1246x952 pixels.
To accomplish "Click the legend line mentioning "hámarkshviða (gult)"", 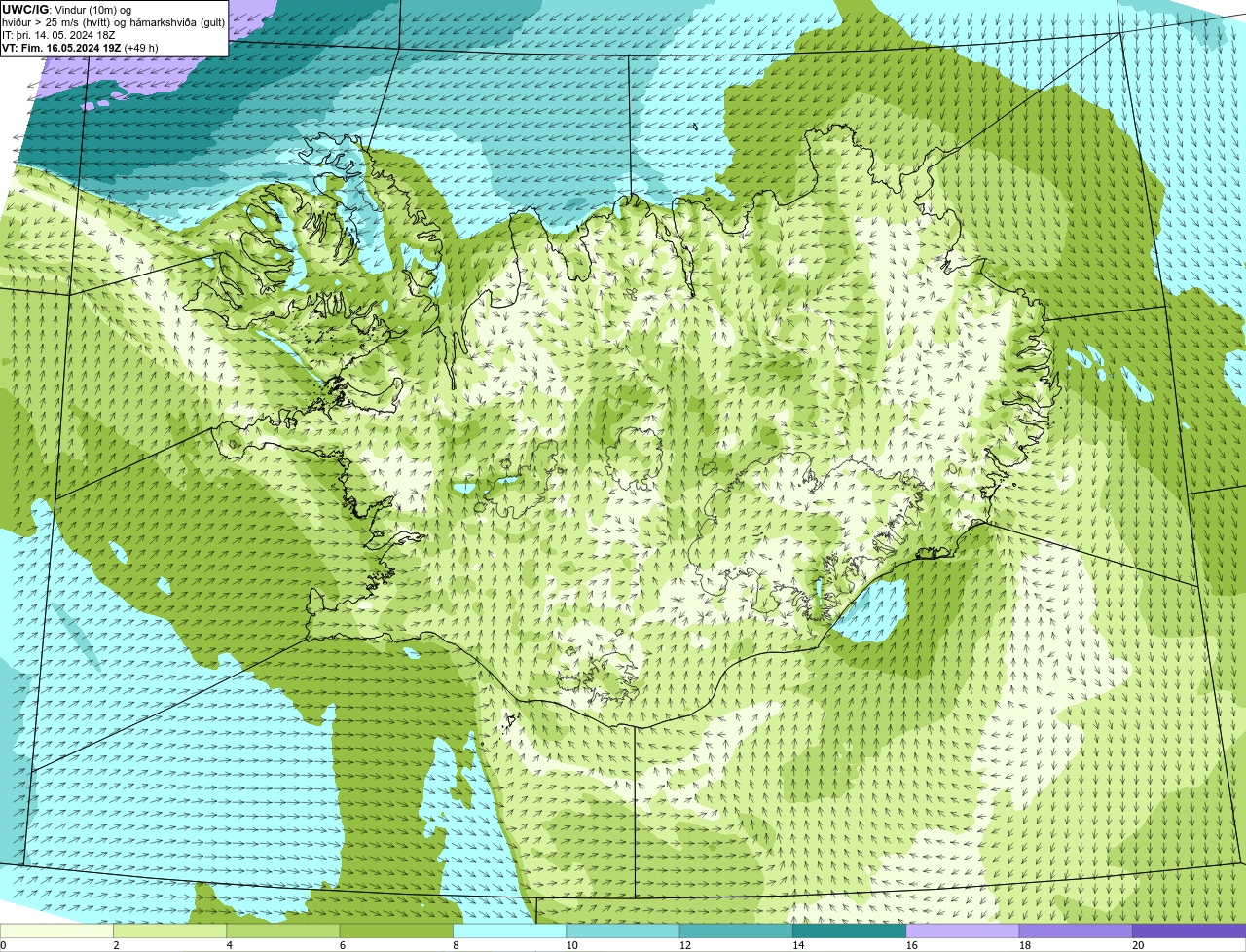I will (x=112, y=22).
